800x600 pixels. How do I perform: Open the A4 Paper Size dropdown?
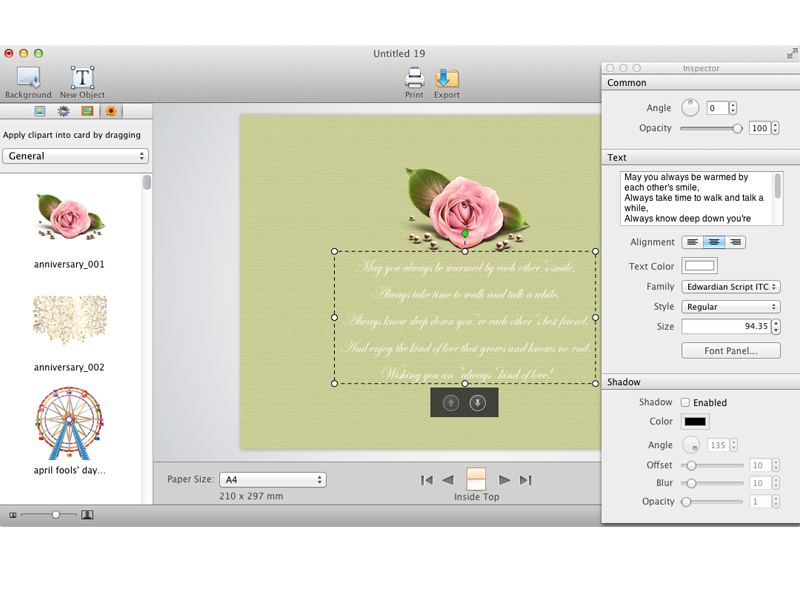point(272,479)
